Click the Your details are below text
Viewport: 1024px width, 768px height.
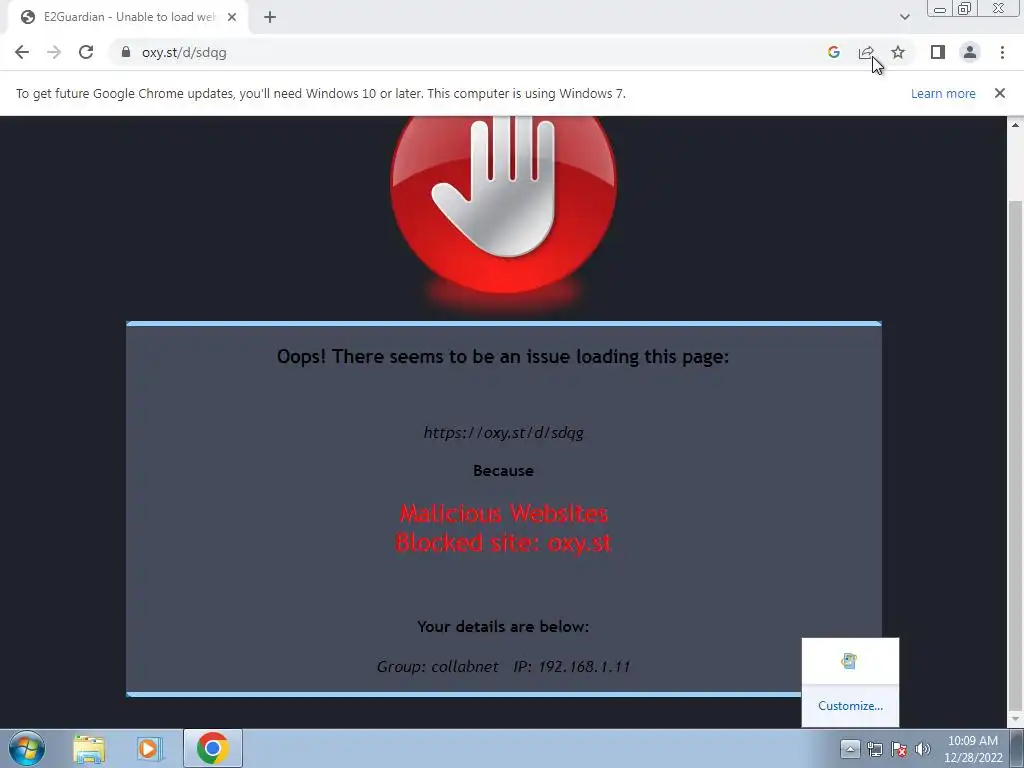click(503, 626)
